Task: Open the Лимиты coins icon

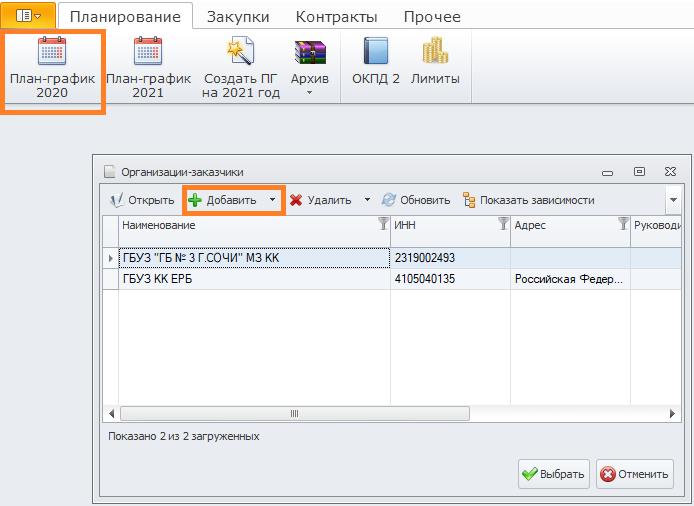Action: point(435,50)
